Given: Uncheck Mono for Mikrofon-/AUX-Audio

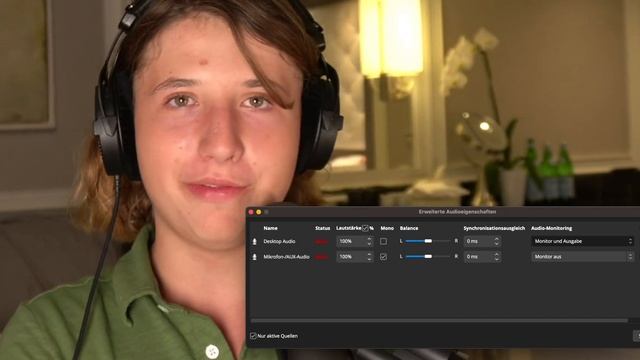Looking at the screenshot, I should point(383,257).
